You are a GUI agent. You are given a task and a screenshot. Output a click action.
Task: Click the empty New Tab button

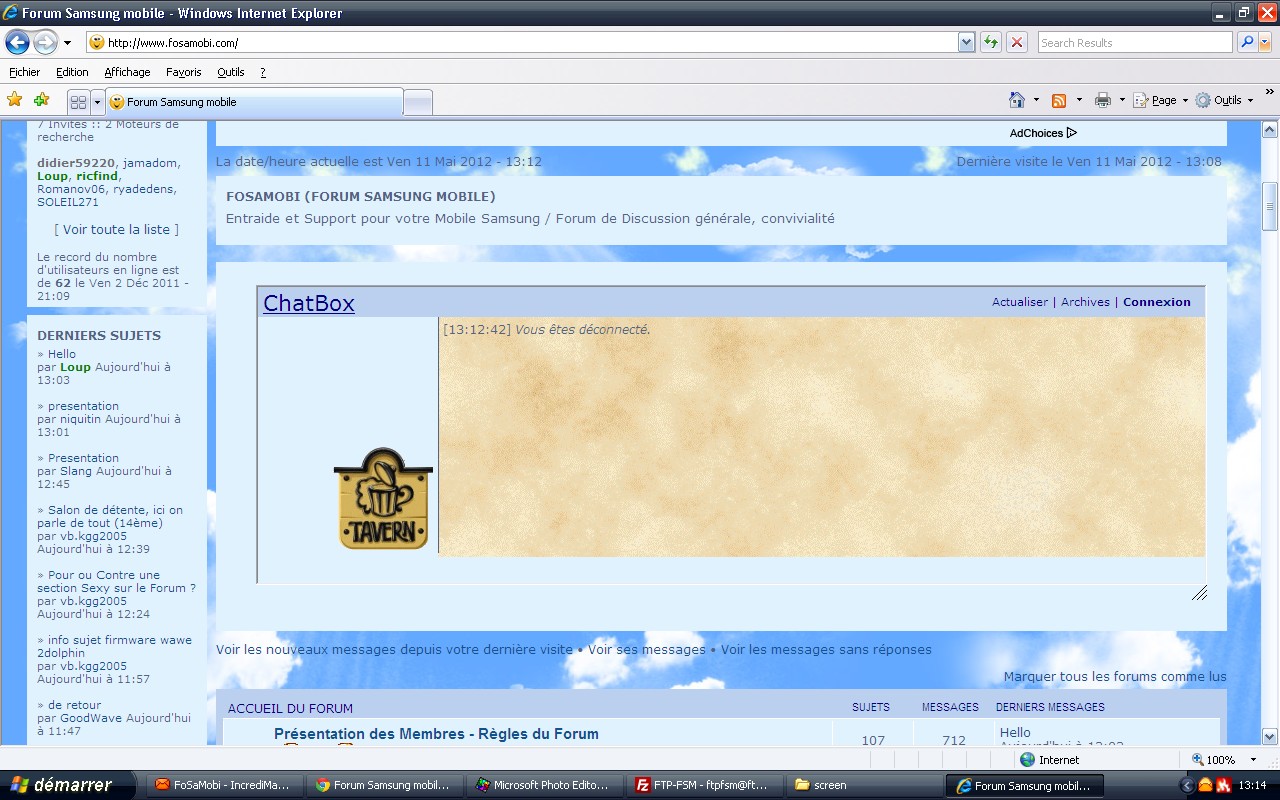point(418,102)
